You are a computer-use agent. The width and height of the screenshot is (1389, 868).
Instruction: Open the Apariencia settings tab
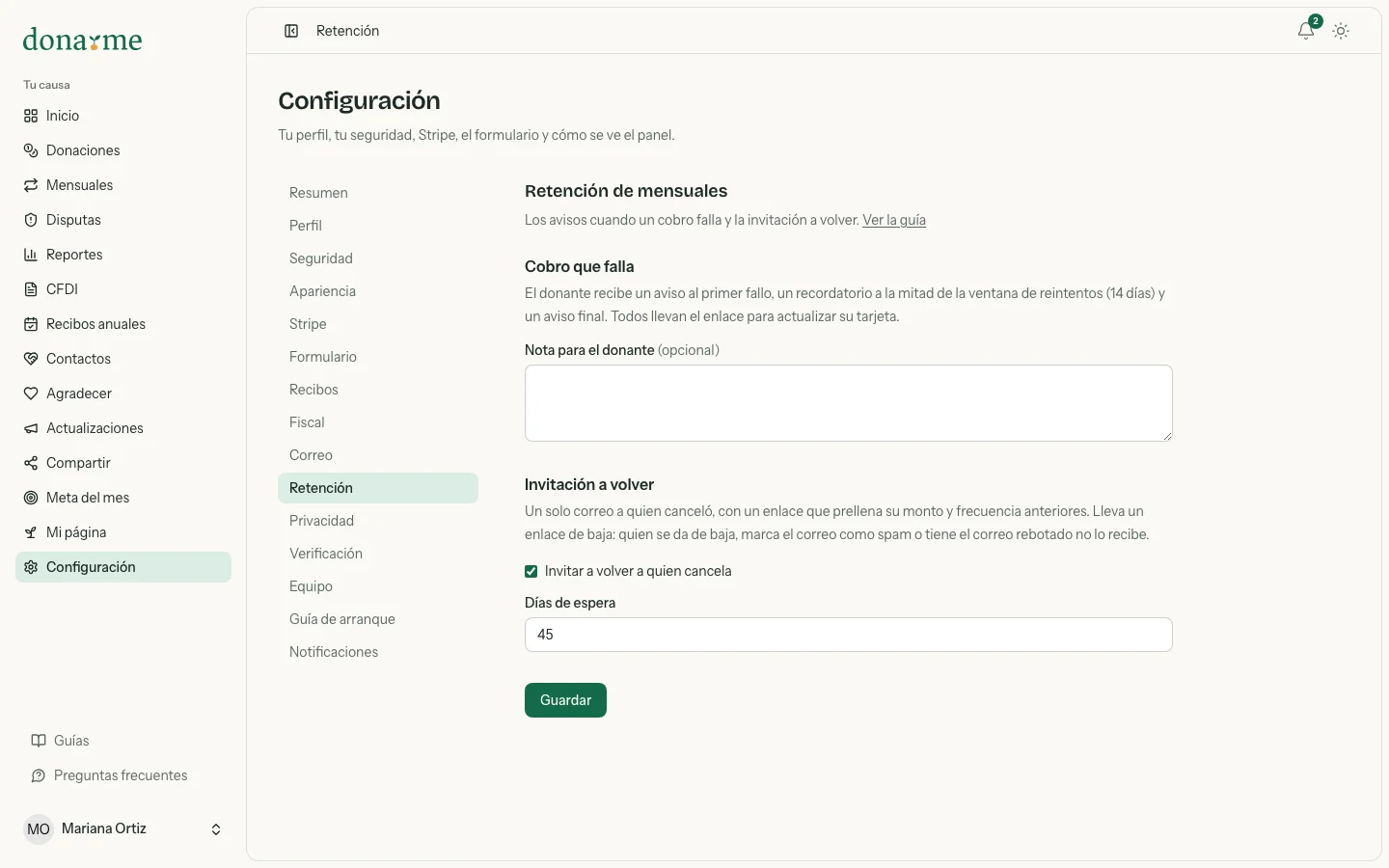point(378,291)
